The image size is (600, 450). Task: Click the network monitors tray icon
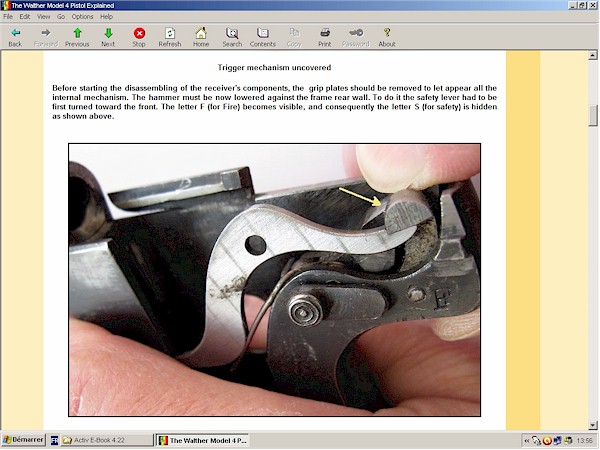click(x=557, y=441)
